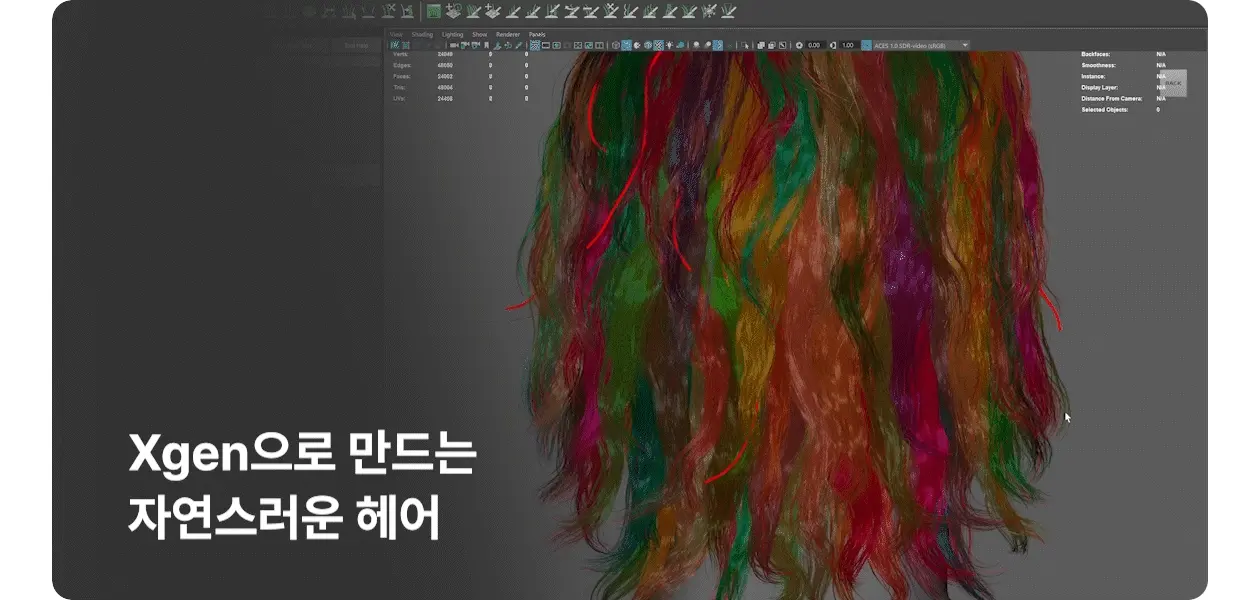Click the gear-shaped exposure icon beside 0.00

tap(799, 46)
